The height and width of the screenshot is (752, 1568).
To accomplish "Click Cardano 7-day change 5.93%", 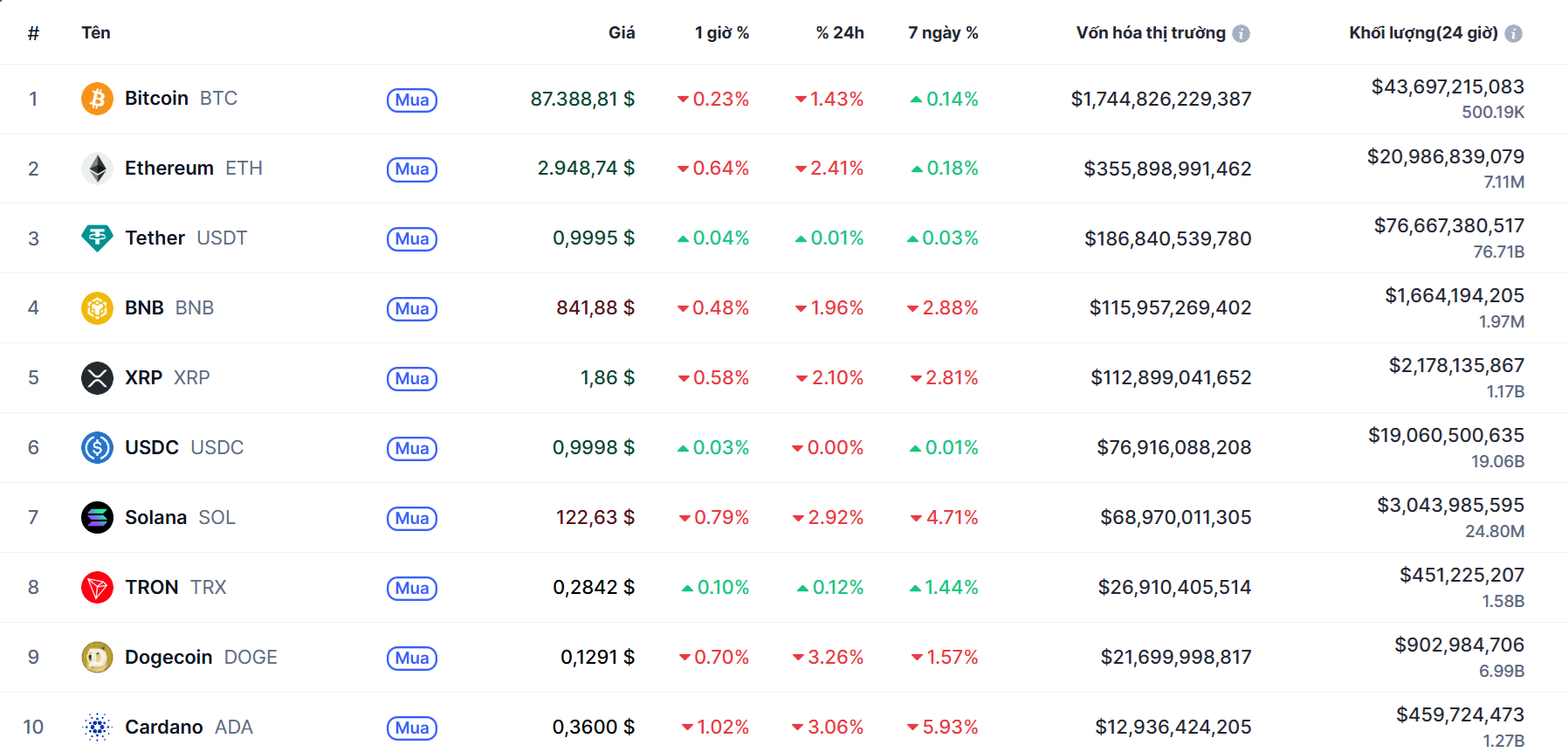I will 942,727.
